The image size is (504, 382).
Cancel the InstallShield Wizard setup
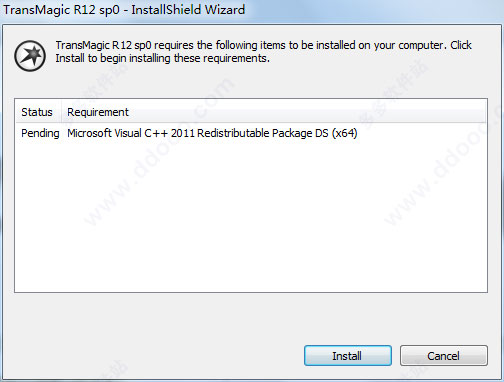[444, 356]
